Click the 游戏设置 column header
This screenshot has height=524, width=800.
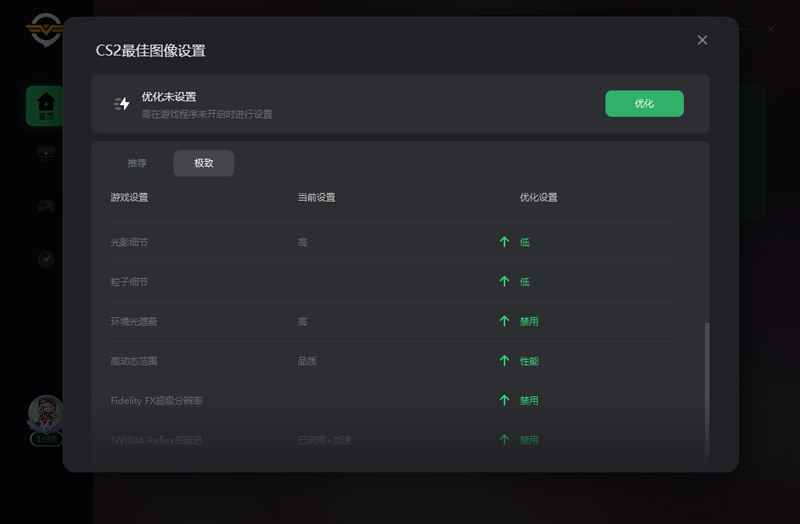point(129,197)
